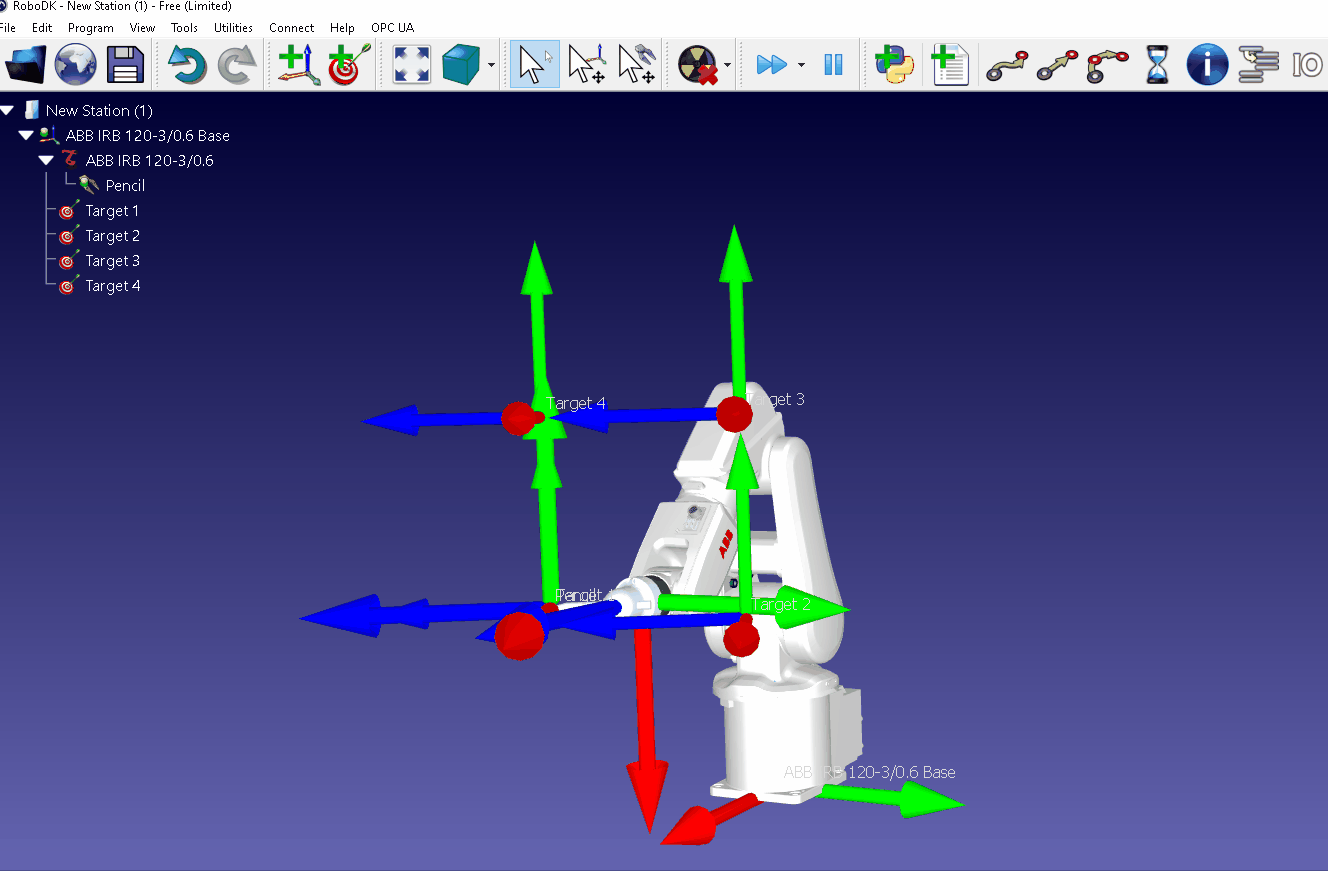Open the simulation speed dropdown arrow
Viewport: 1328px width, 871px height.
click(x=801, y=66)
